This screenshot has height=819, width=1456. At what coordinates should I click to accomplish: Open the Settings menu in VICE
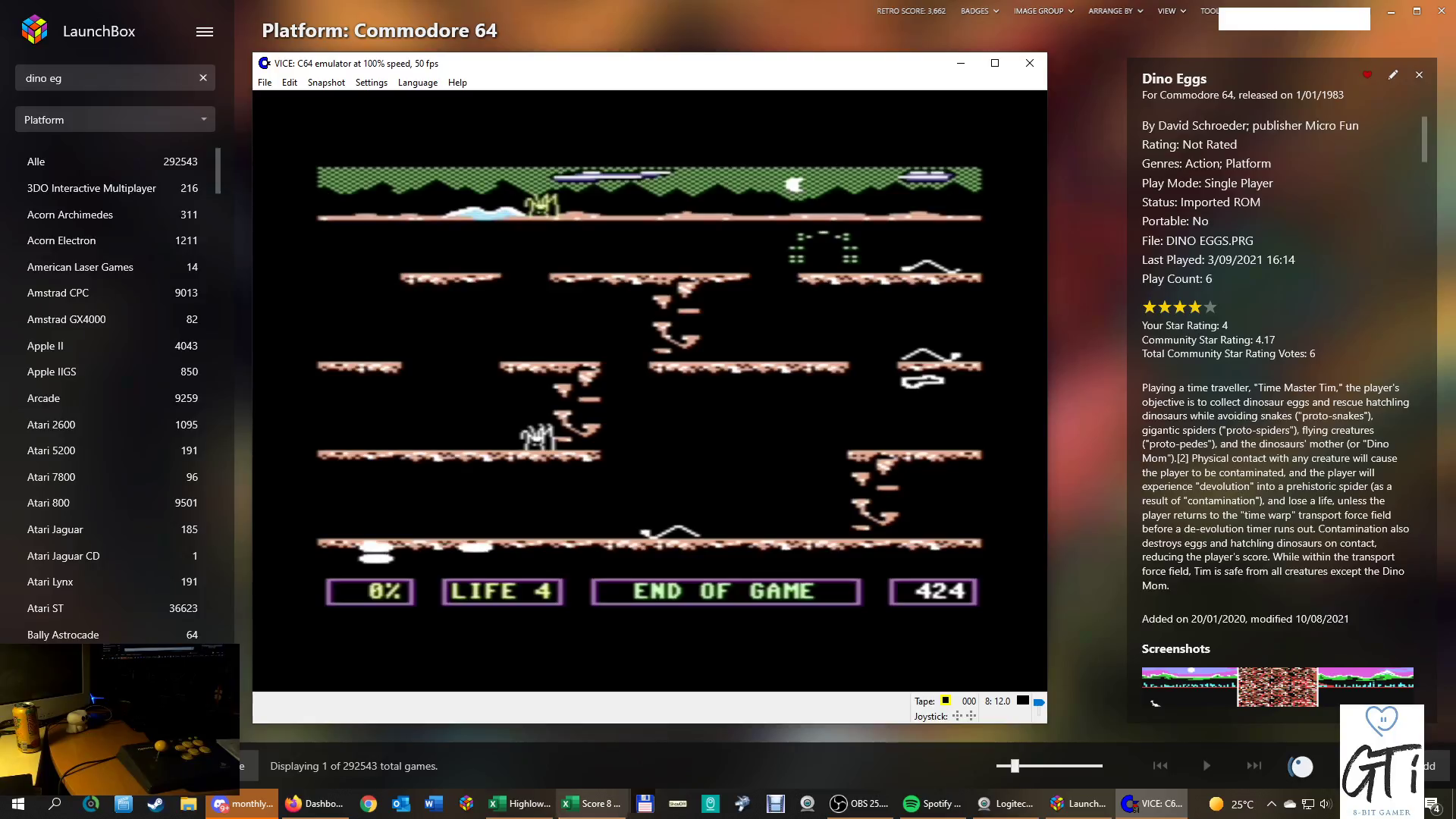pyautogui.click(x=371, y=83)
